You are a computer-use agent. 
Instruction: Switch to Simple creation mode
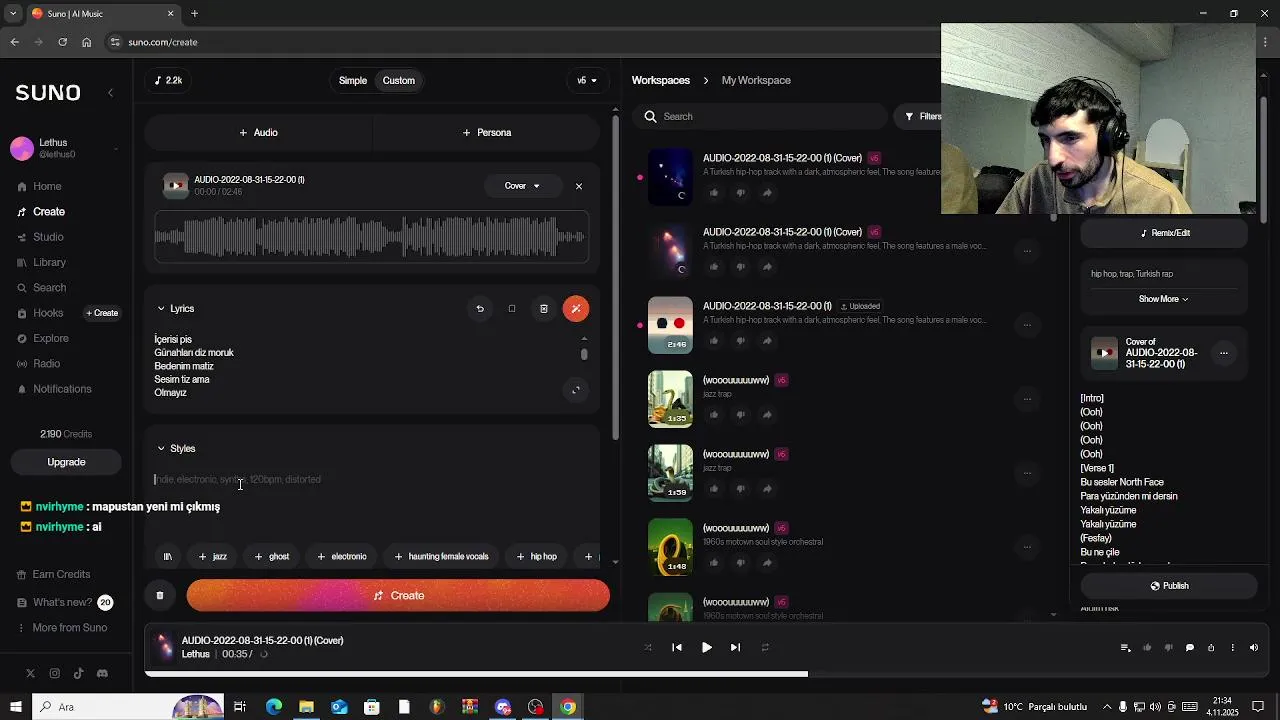[353, 80]
